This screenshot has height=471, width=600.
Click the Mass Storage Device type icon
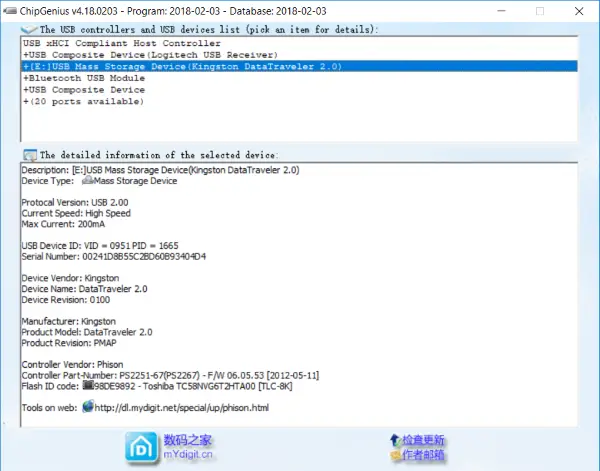click(88, 180)
